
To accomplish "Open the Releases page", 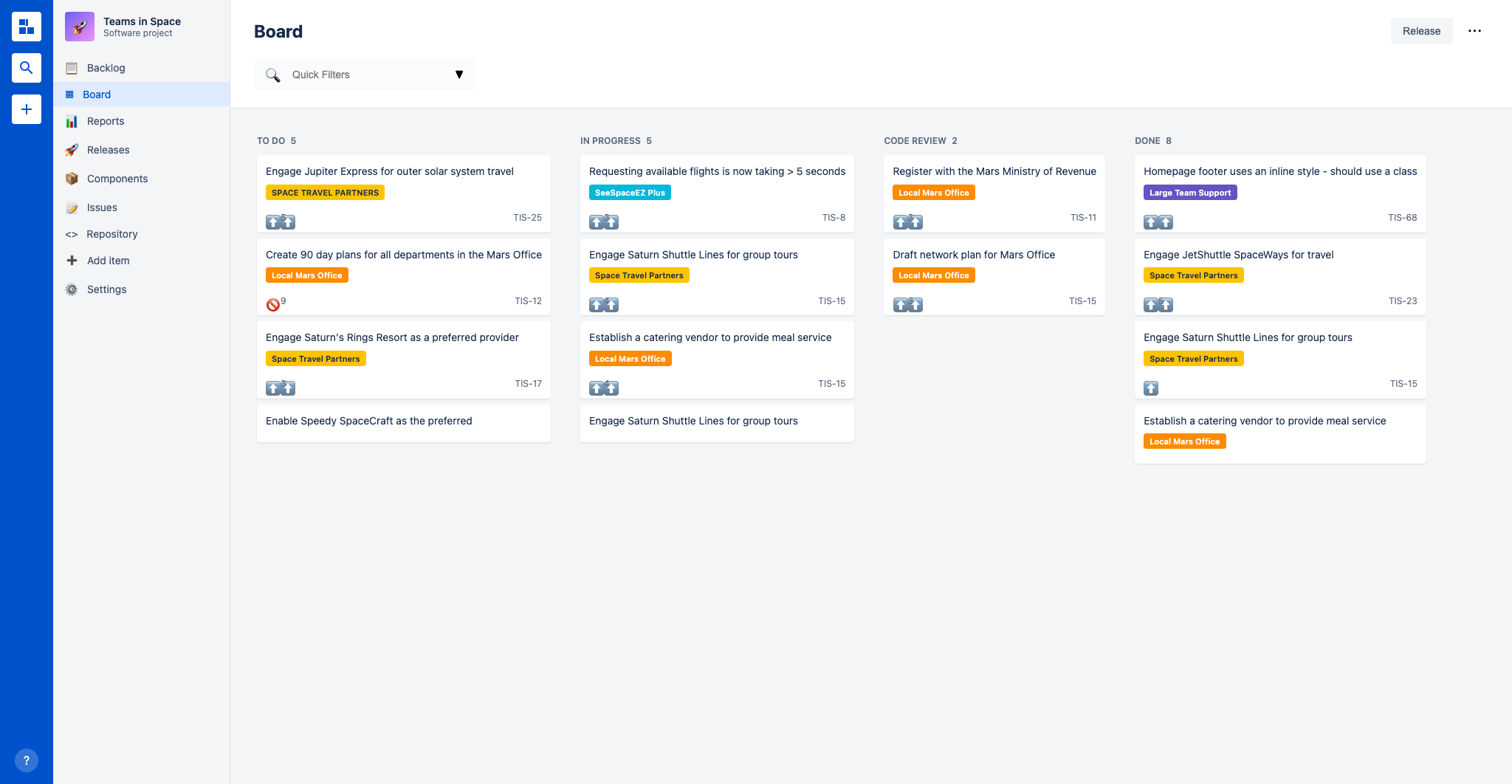I will coord(108,150).
